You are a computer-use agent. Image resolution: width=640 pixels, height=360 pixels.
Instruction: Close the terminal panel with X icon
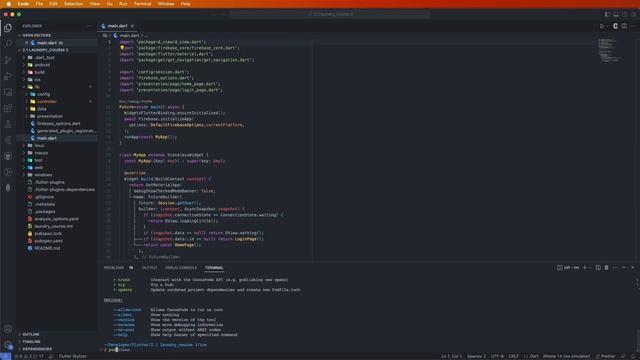633,268
